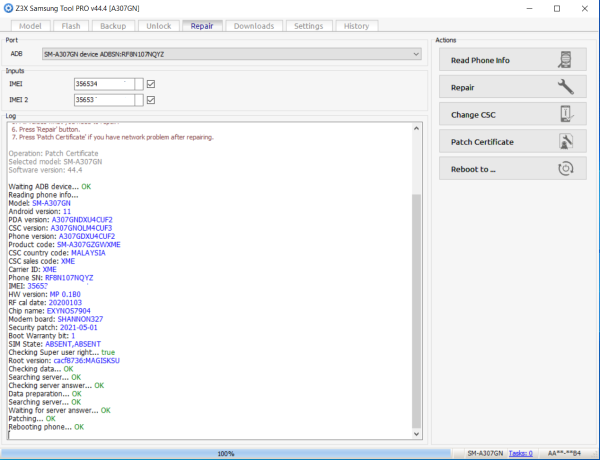Click the IMEI check digit box
Screen dimensions: 600x460
click(x=139, y=84)
